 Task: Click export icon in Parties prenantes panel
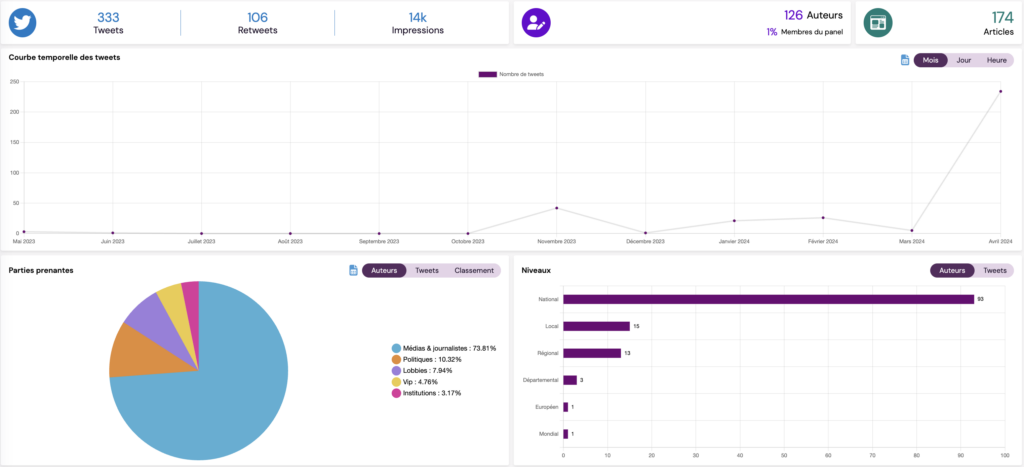[353, 270]
